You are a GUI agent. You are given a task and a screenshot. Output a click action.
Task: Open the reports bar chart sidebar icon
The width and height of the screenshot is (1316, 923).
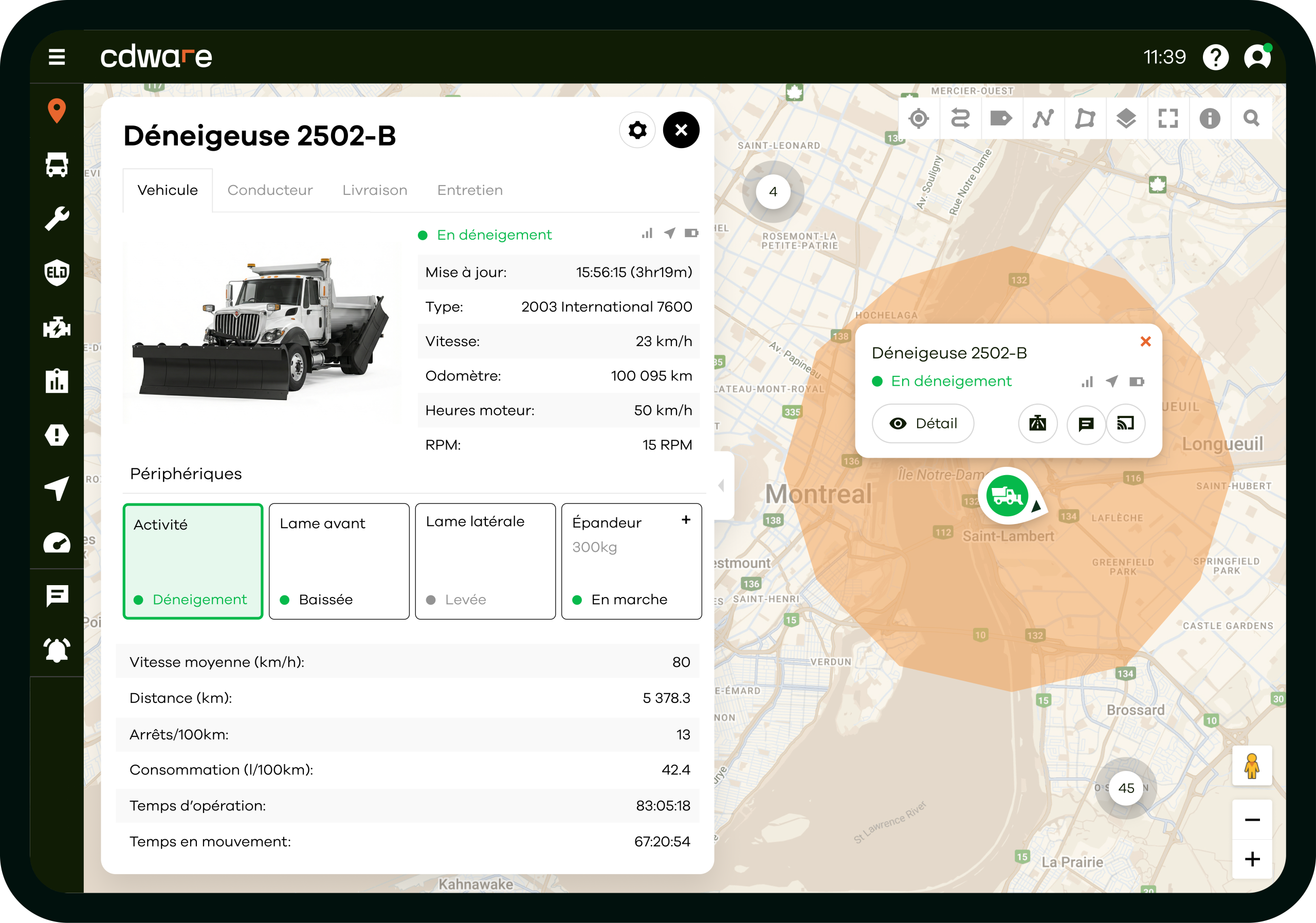click(x=57, y=381)
